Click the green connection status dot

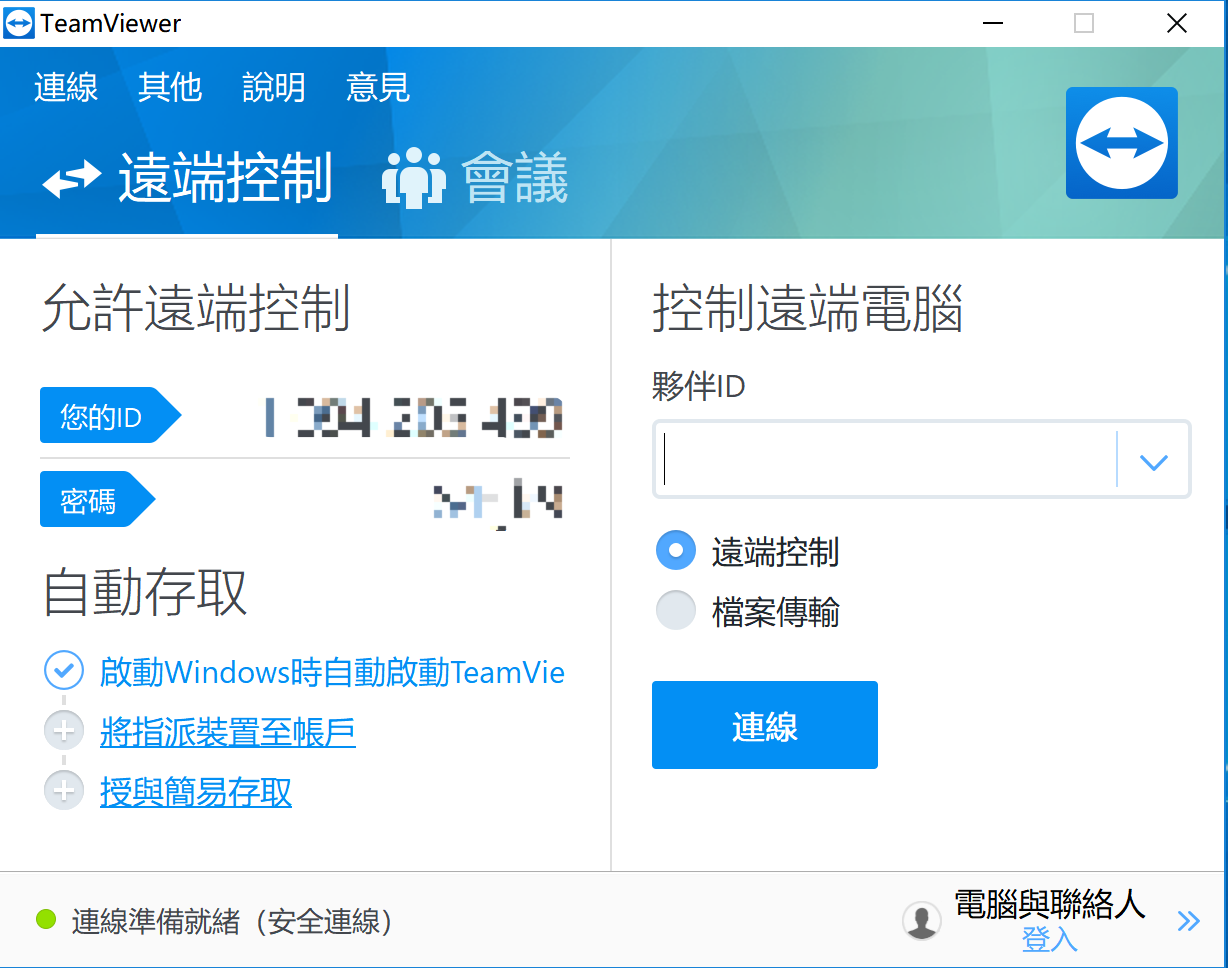(x=46, y=919)
